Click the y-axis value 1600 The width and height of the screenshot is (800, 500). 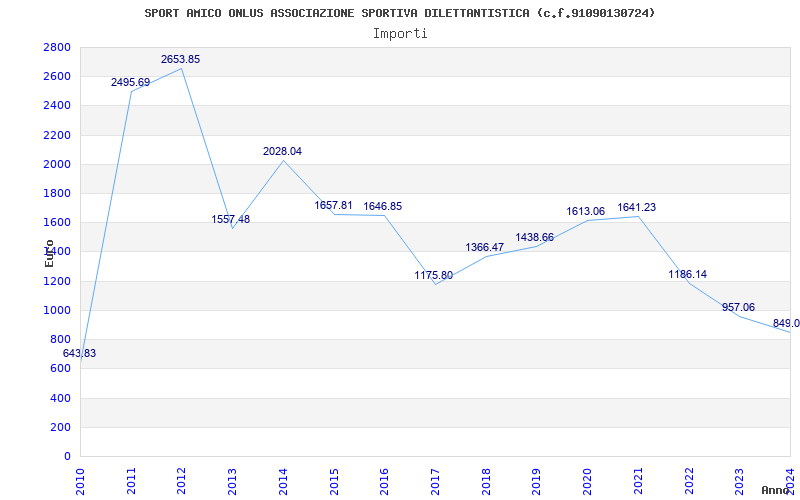tap(57, 222)
